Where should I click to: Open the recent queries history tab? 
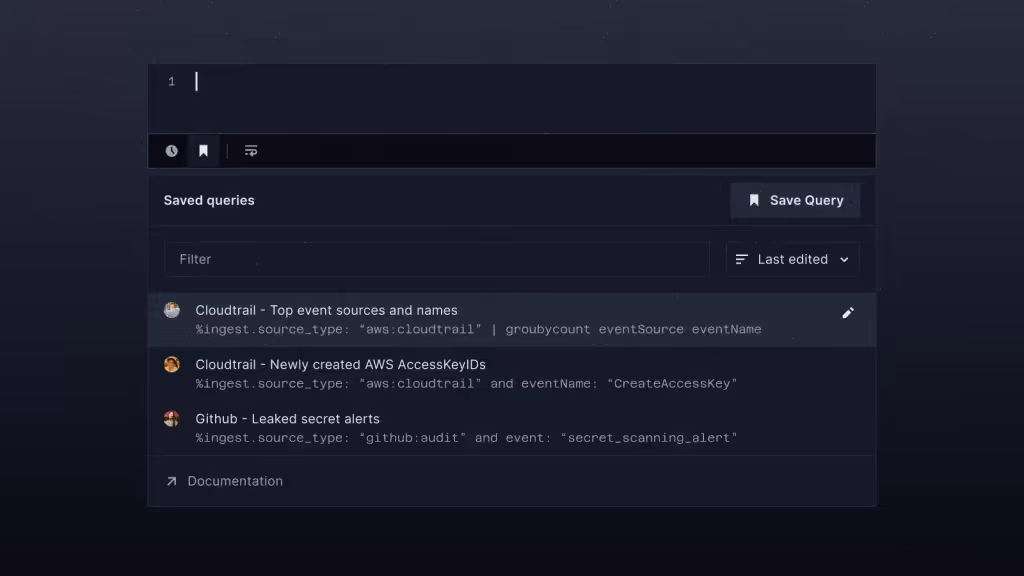point(171,150)
